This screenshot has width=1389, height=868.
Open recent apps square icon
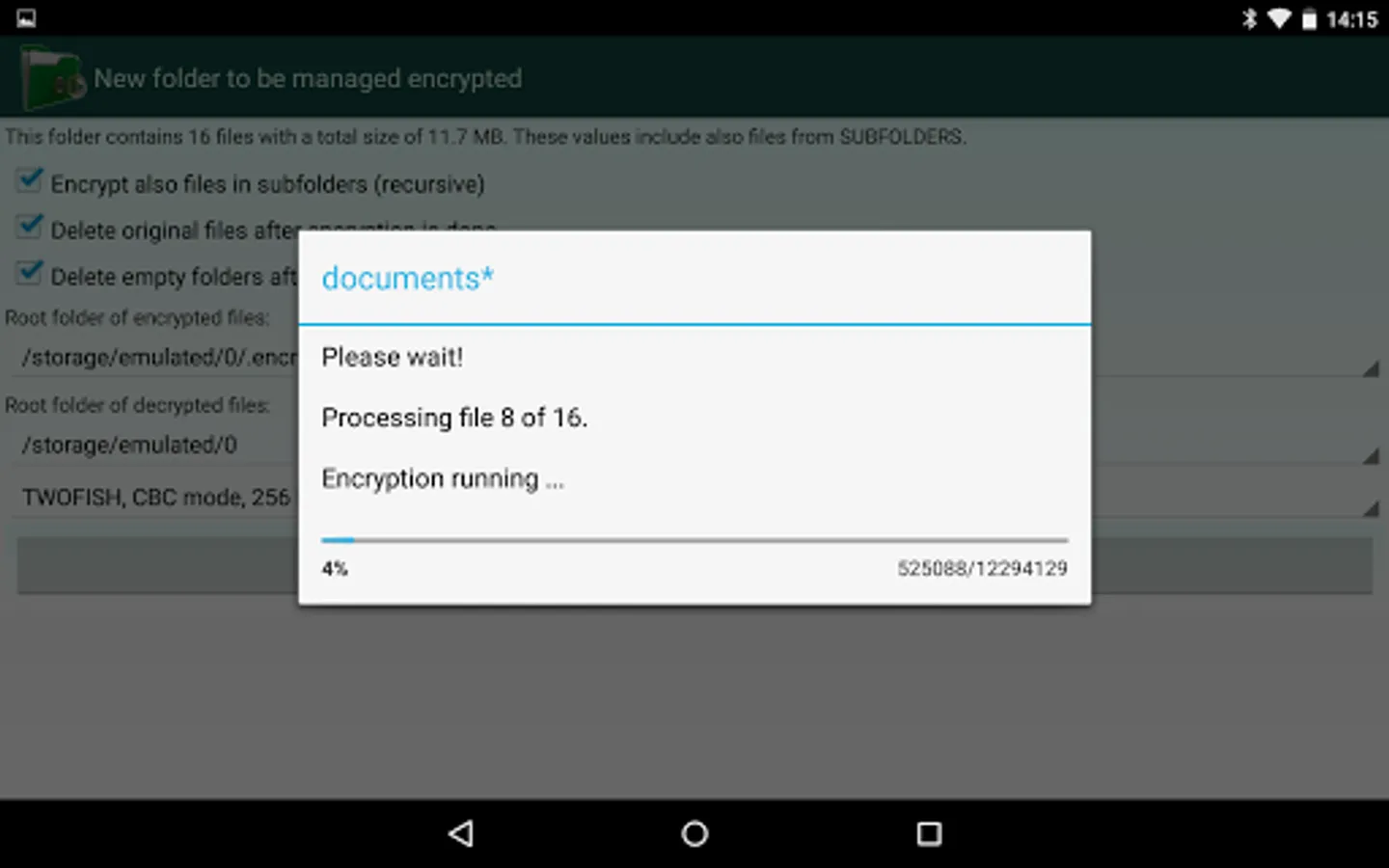(929, 833)
